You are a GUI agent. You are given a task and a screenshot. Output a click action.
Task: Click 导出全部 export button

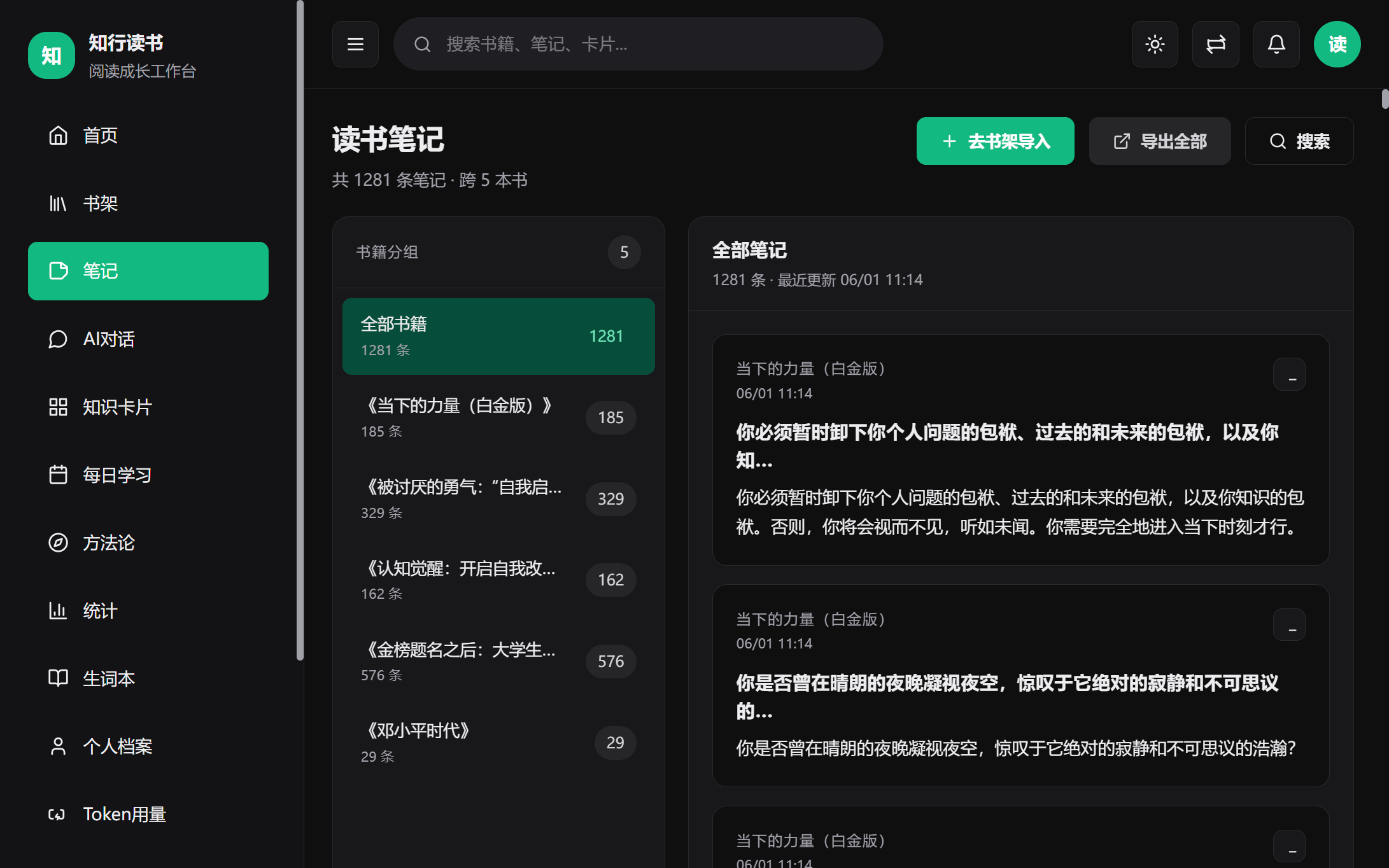(1160, 141)
